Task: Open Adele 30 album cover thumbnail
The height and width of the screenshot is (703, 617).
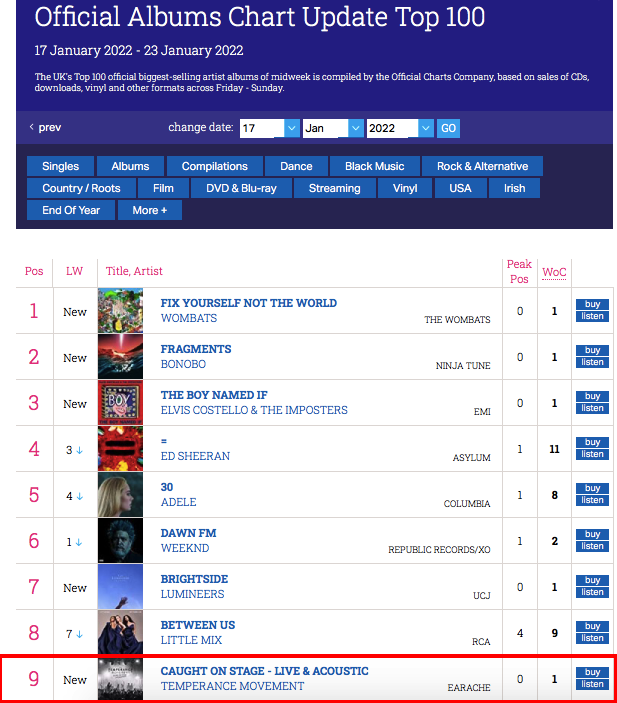Action: point(120,495)
